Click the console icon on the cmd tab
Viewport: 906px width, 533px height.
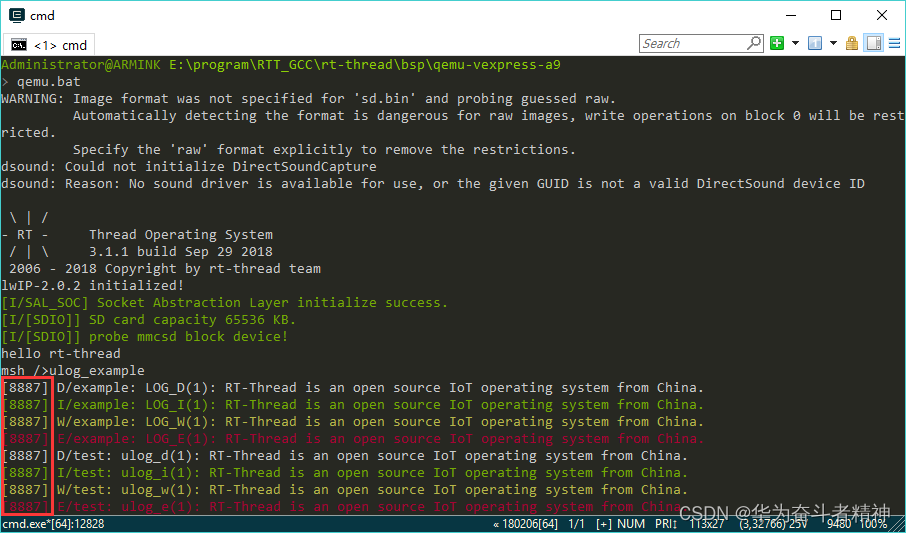(18, 45)
